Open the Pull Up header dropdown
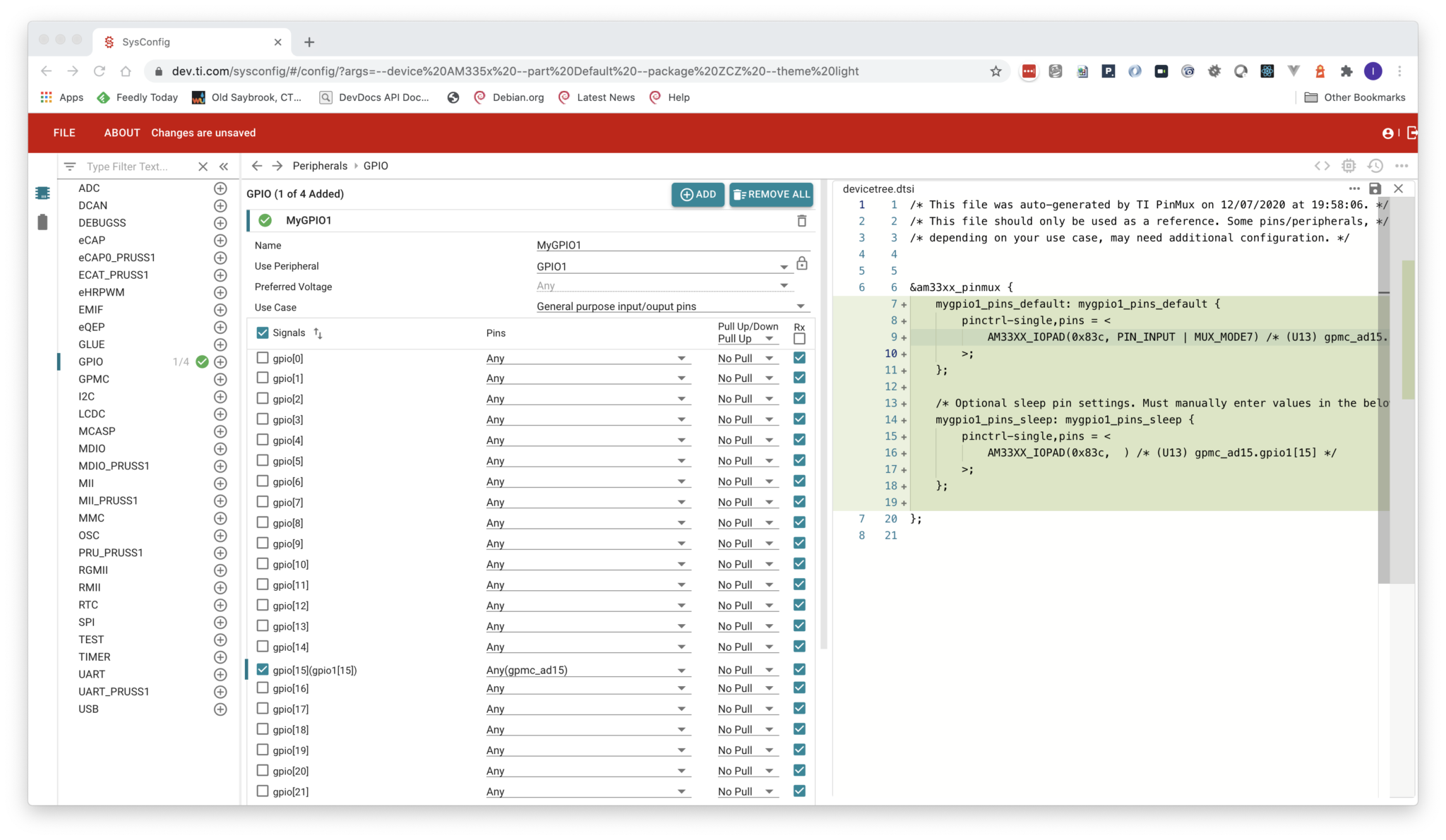Viewport: 1446px width, 840px height. pos(747,339)
